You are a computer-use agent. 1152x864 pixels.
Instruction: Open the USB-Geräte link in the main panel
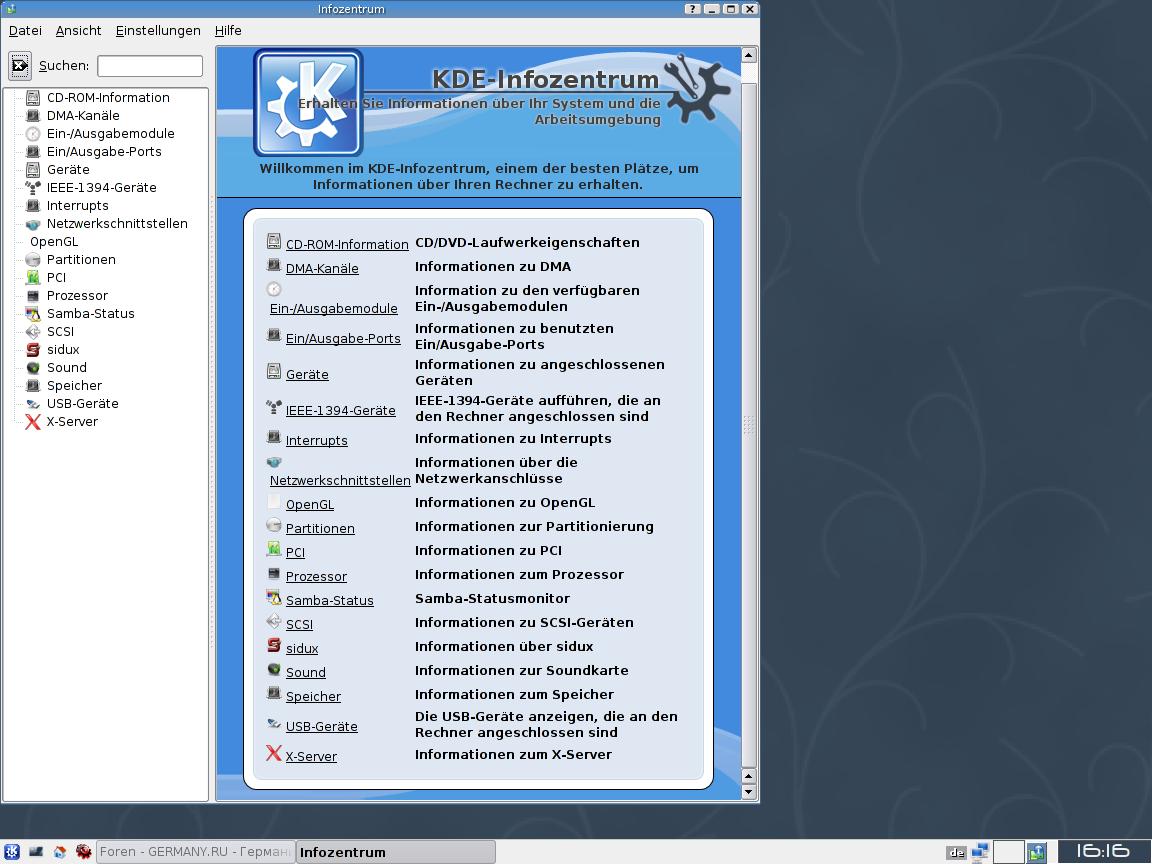[x=321, y=727]
